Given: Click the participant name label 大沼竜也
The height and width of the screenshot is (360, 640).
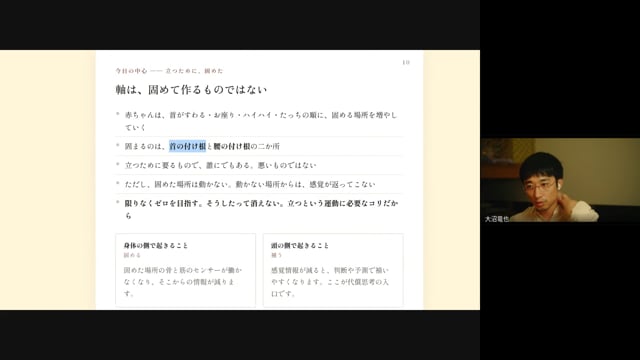Looking at the screenshot, I should click(497, 219).
